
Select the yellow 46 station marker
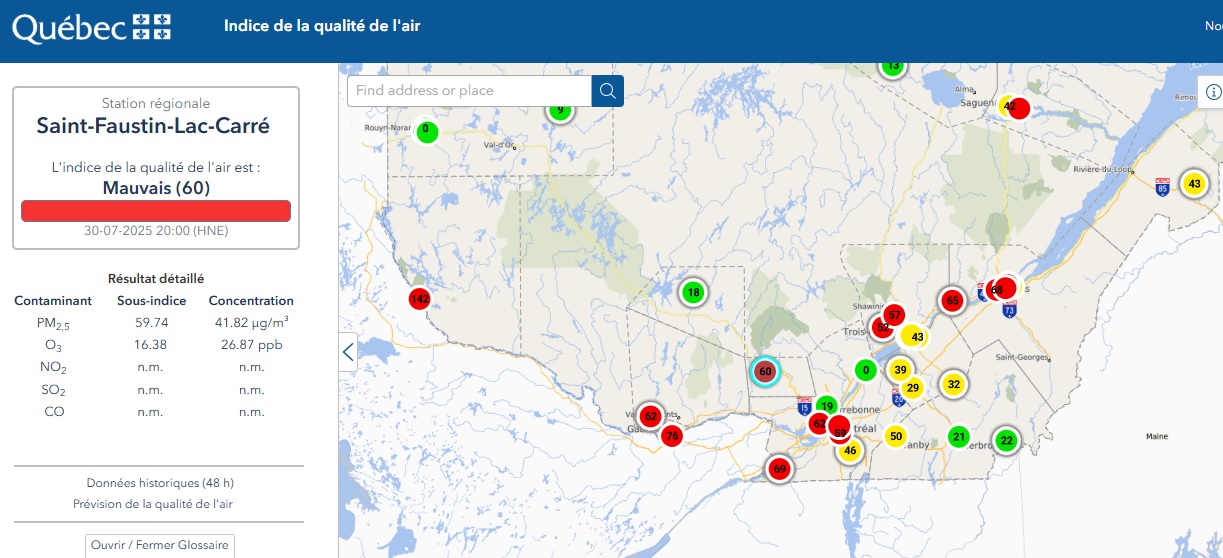850,450
